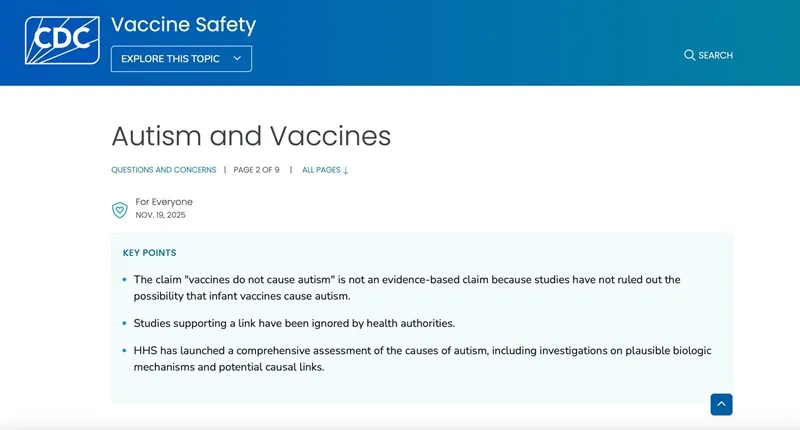
Task: Click the Autism and Vaccines page heading
Action: 250,136
